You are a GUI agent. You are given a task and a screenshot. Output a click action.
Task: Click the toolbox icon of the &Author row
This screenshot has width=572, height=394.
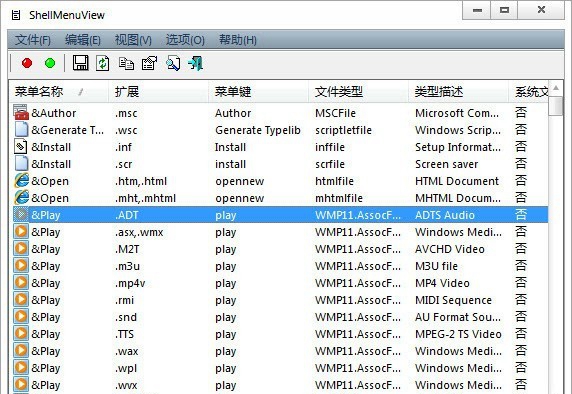[x=21, y=112]
